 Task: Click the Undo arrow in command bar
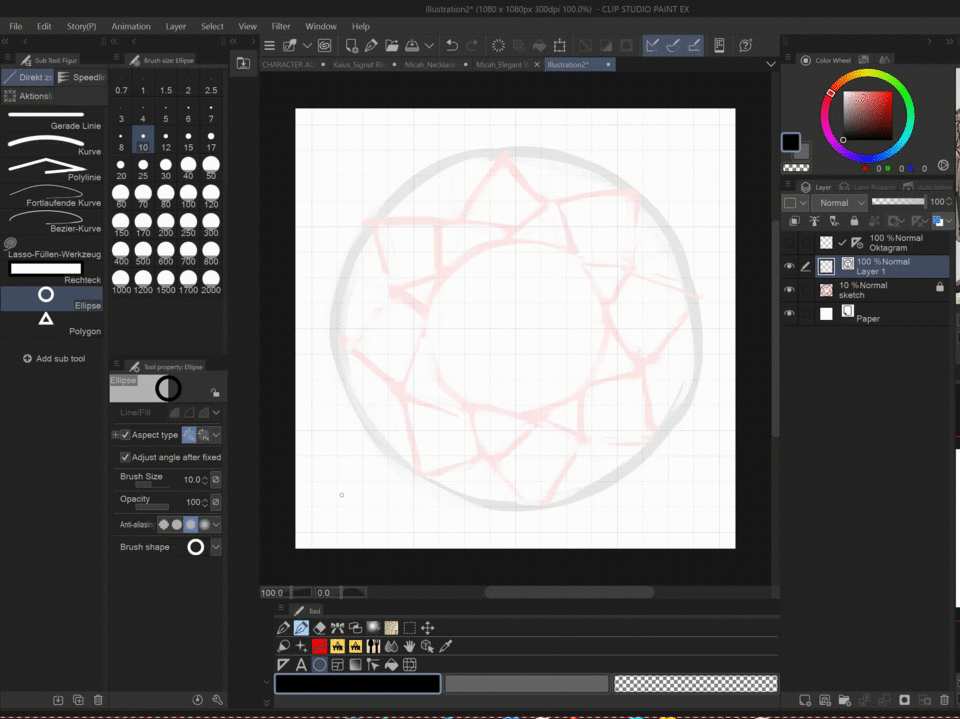452,45
